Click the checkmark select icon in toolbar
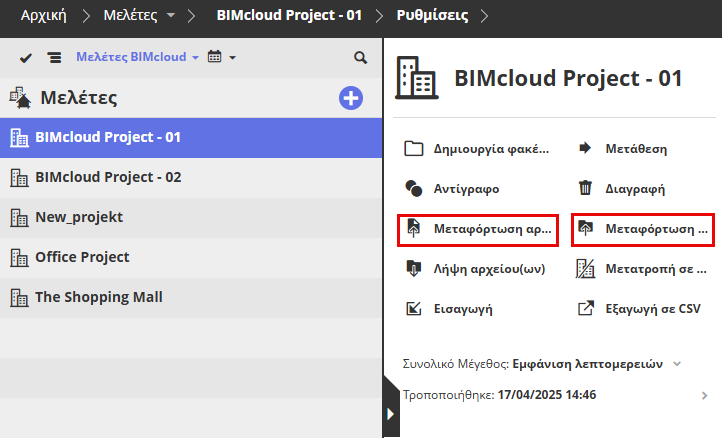The width and height of the screenshot is (722, 438). point(26,58)
